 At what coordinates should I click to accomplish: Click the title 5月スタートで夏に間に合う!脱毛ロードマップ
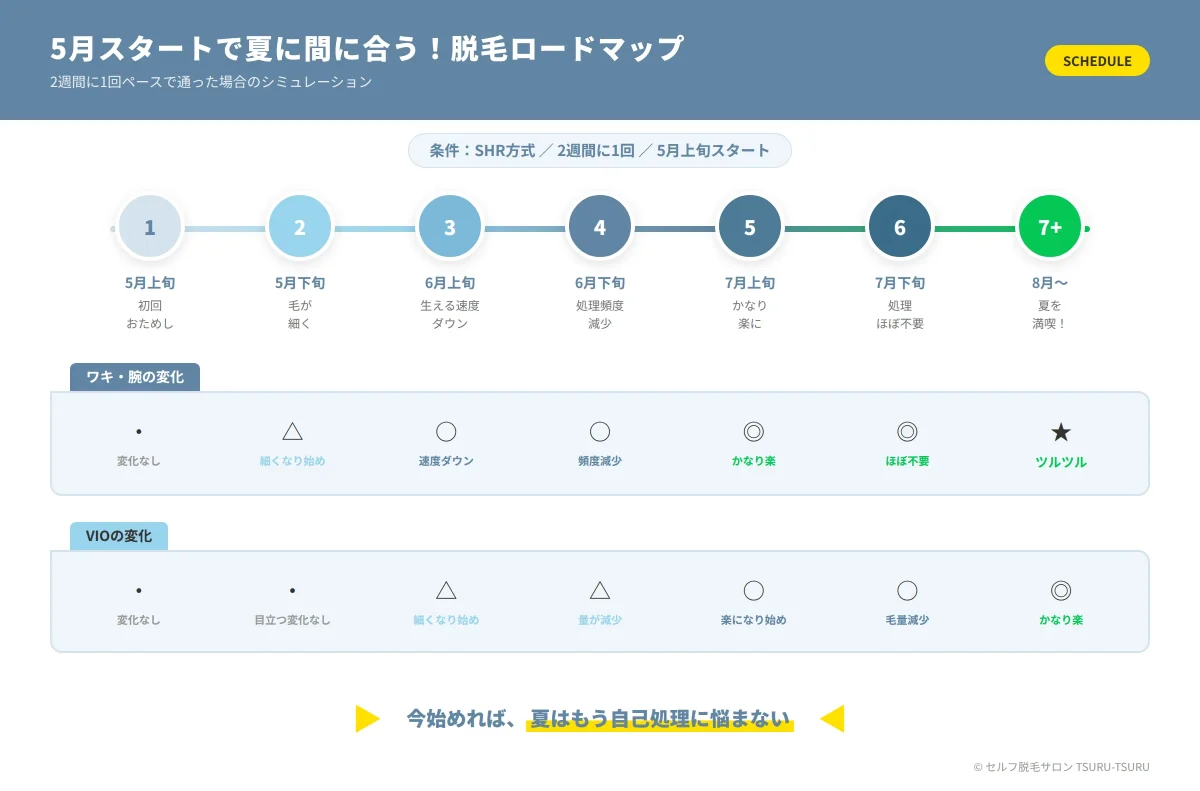click(x=367, y=48)
